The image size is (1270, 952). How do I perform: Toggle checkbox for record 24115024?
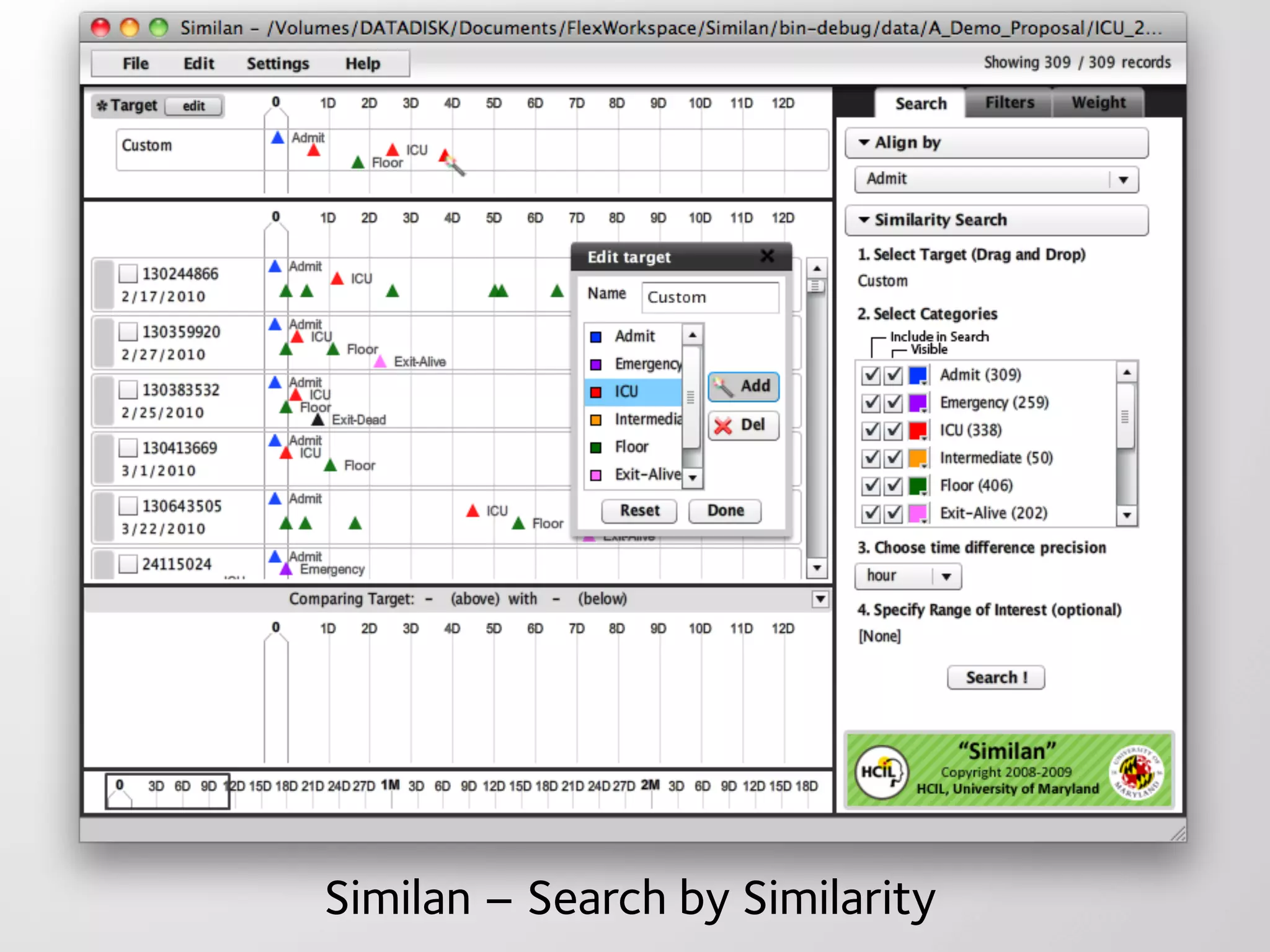[128, 564]
